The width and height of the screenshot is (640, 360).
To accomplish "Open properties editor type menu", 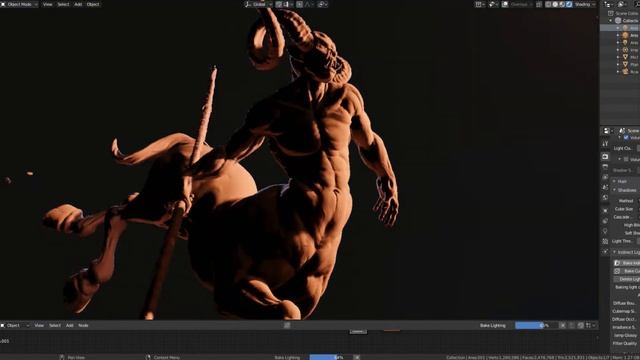I will [608, 131].
